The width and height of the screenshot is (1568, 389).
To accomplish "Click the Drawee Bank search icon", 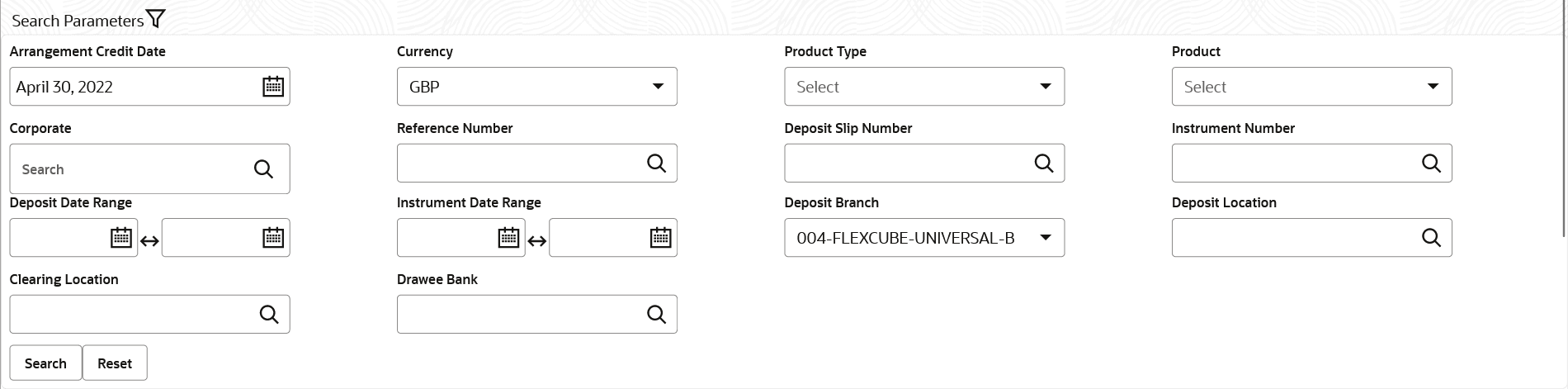I will click(x=656, y=315).
